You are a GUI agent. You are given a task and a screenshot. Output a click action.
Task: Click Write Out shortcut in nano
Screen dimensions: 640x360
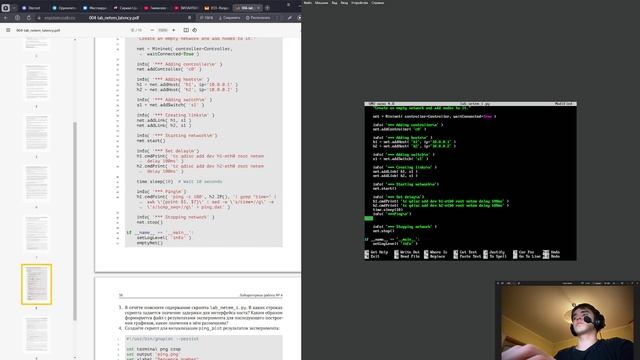tap(407, 252)
